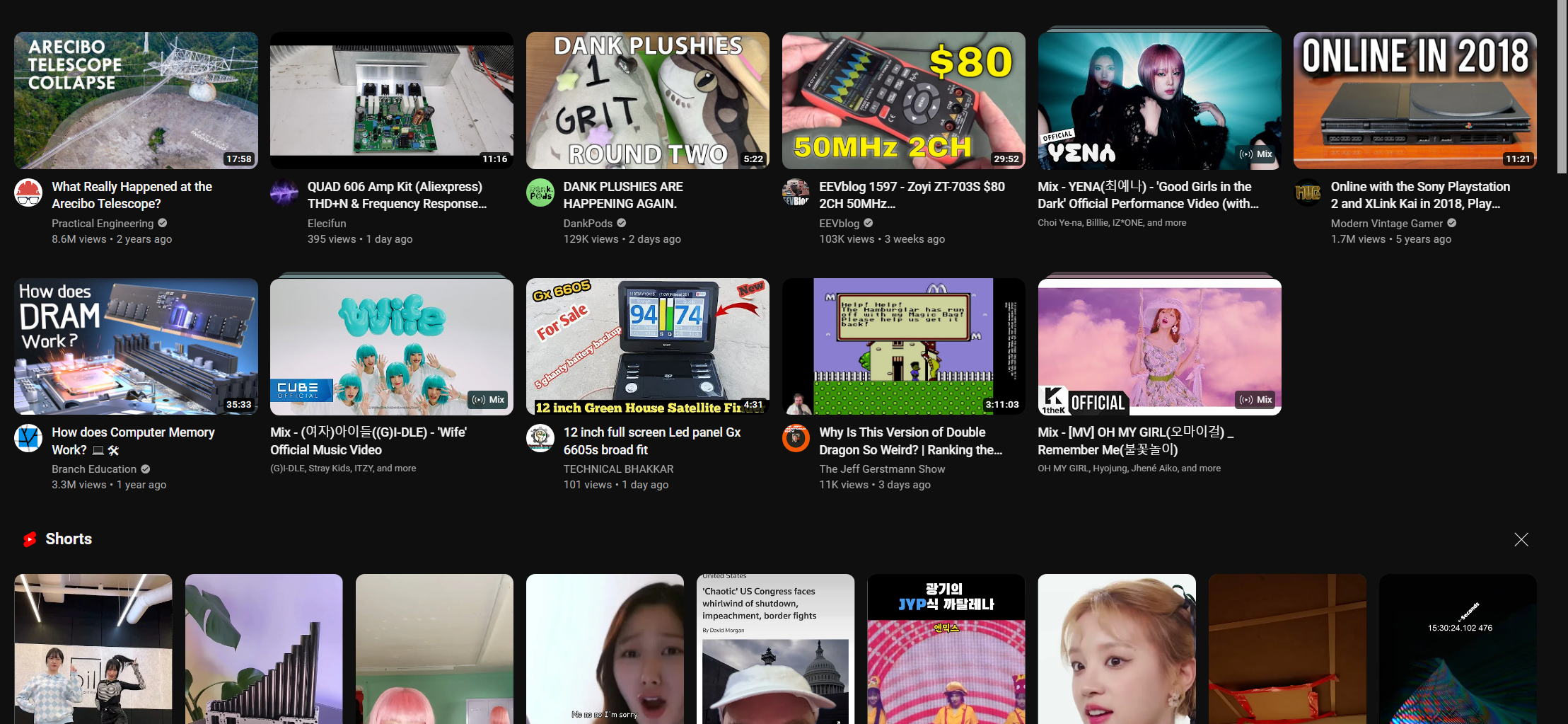Play the Short with JYP Korean caption
Screen dimensions: 1568x724
(x=946, y=649)
